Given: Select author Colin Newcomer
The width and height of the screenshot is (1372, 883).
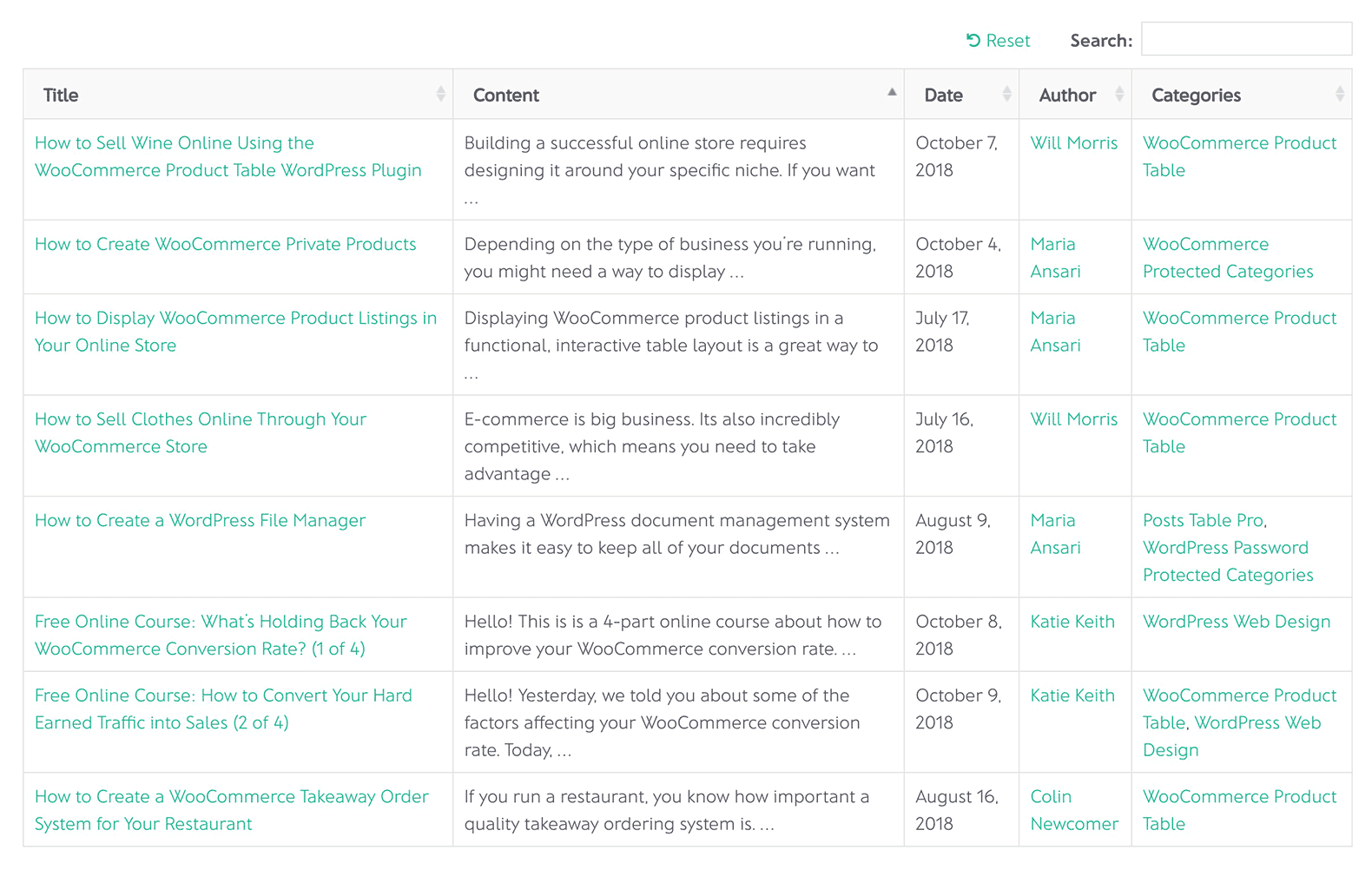Looking at the screenshot, I should coord(1074,810).
